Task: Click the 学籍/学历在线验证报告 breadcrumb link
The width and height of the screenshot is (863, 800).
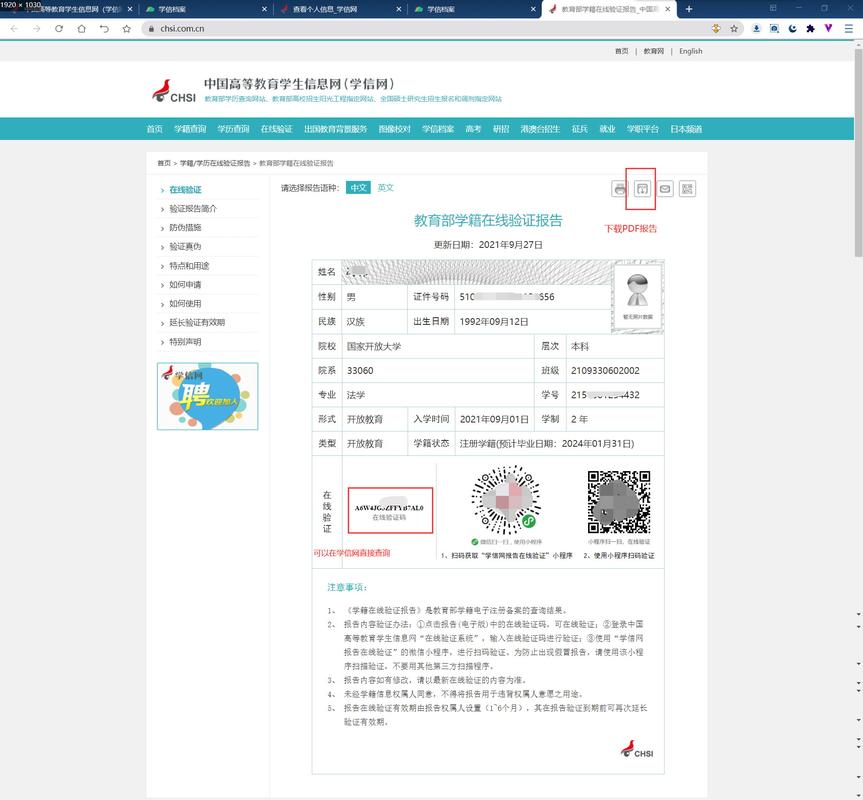Action: pyautogui.click(x=215, y=163)
